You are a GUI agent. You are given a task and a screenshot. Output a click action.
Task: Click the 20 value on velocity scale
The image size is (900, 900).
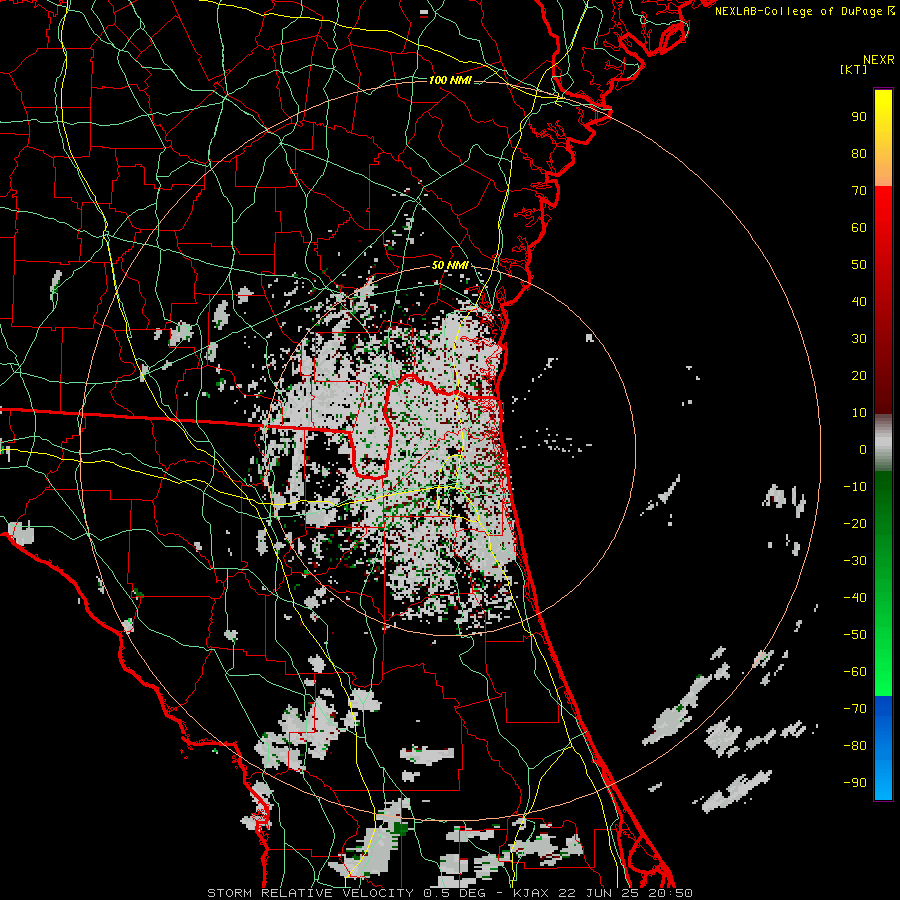coord(859,376)
